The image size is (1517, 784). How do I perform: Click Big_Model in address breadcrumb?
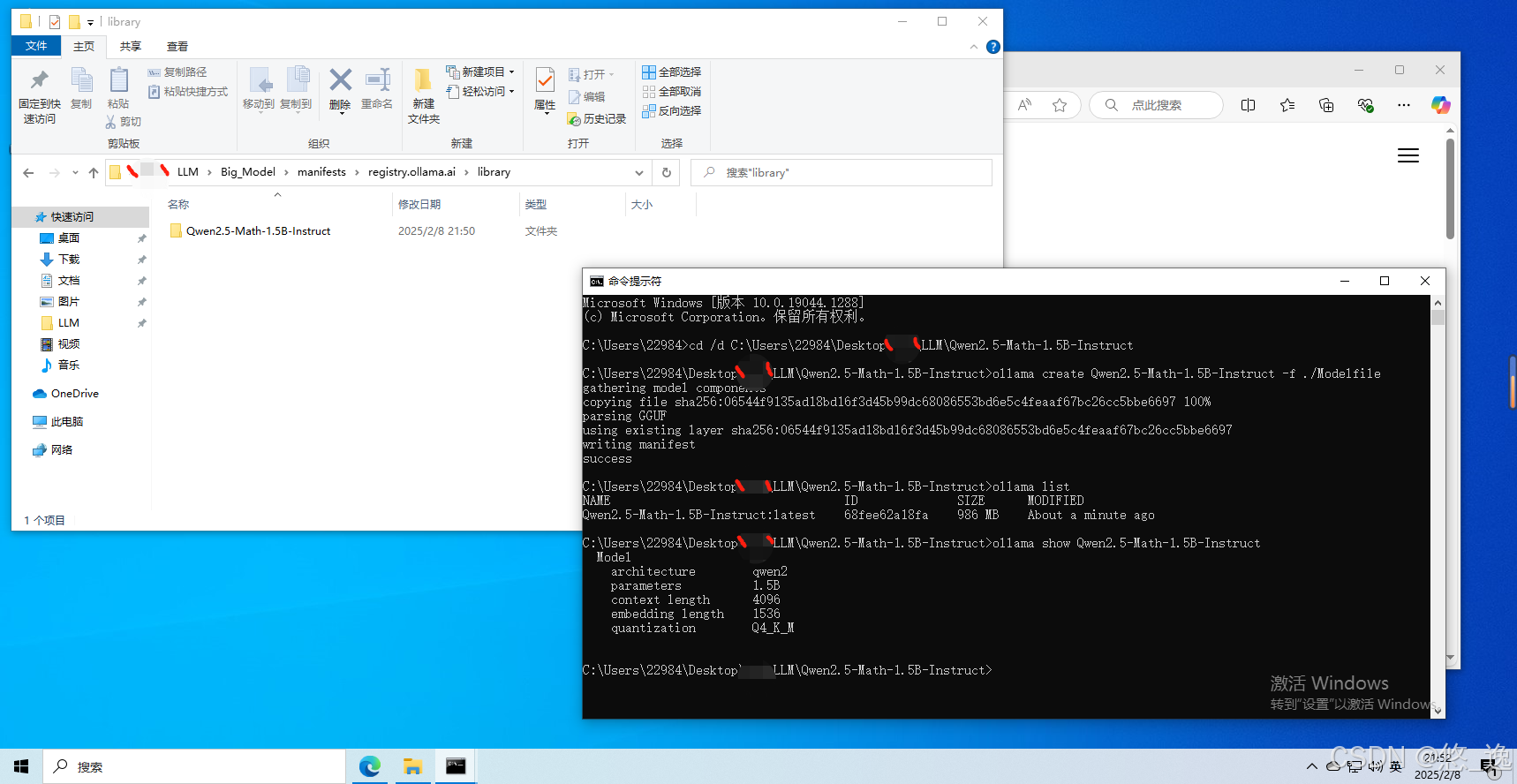(x=248, y=172)
